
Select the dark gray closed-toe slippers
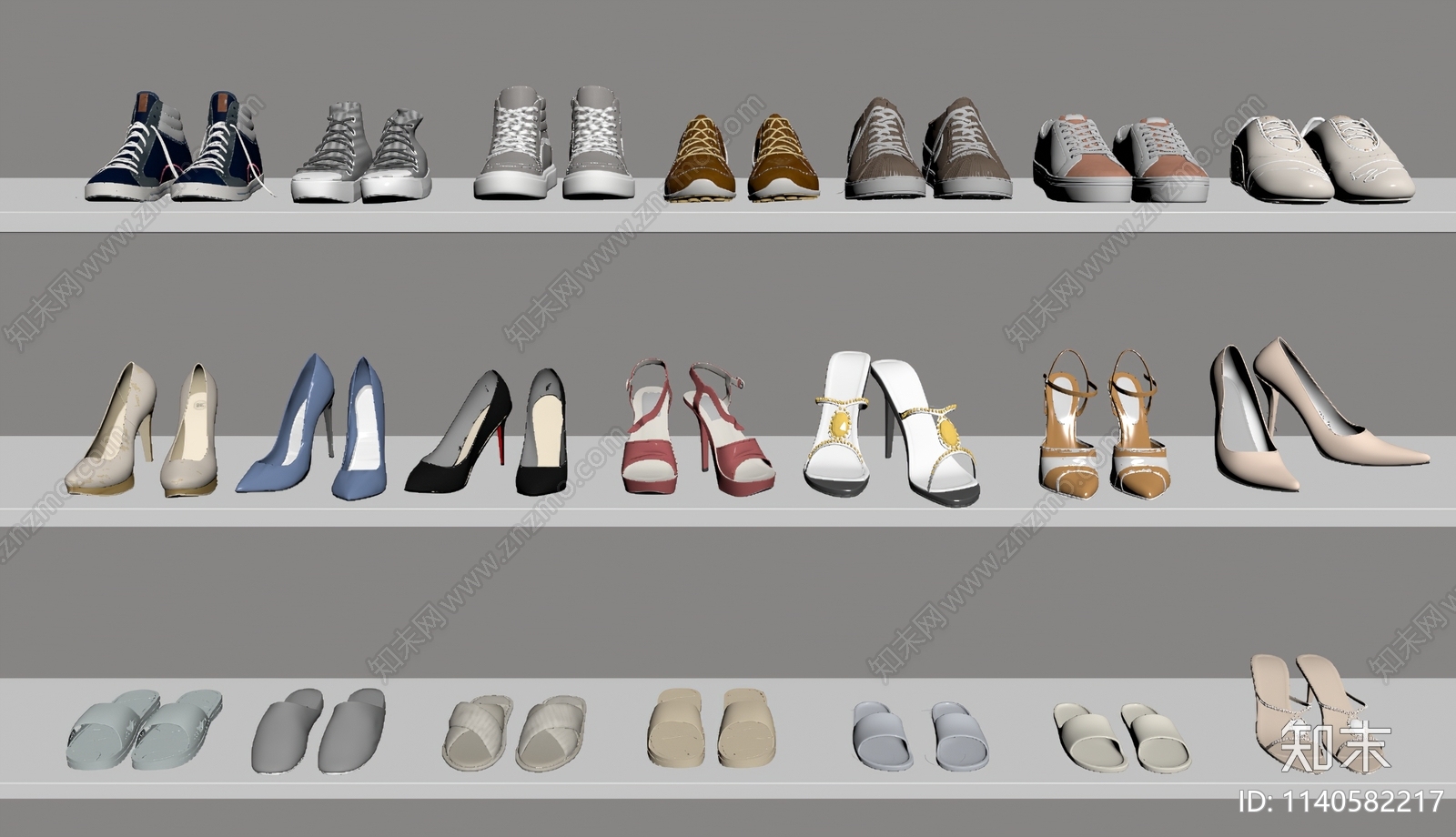(x=318, y=731)
